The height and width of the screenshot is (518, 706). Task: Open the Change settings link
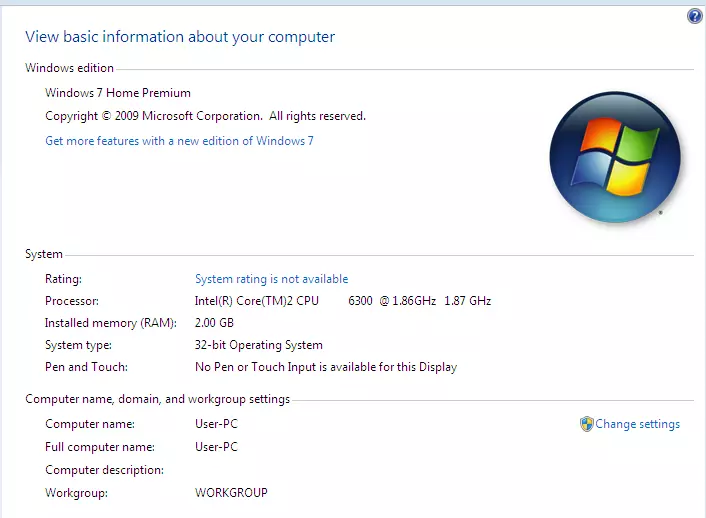pos(637,424)
